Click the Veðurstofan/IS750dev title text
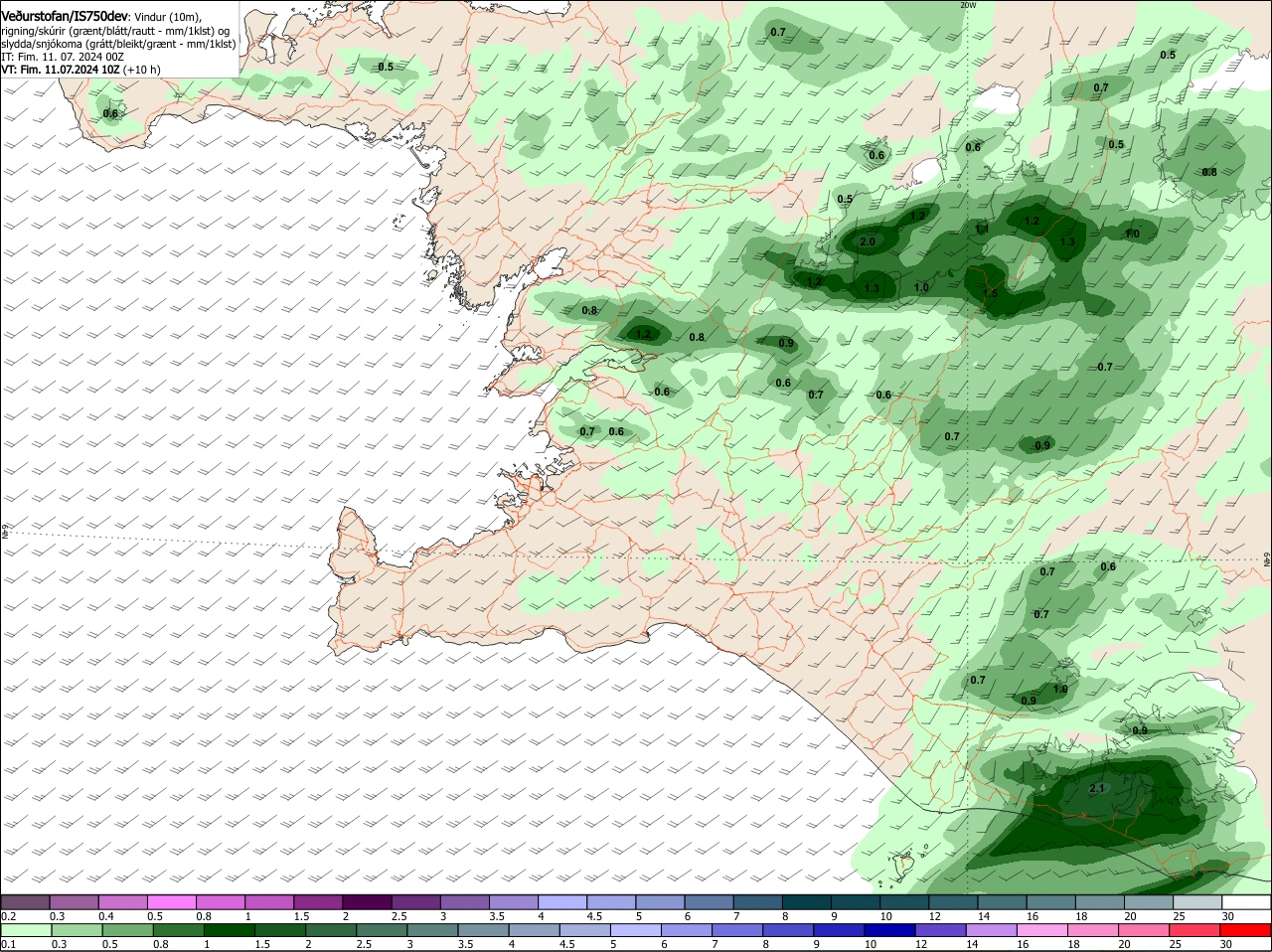This screenshot has width=1272, height=952. tap(65, 16)
